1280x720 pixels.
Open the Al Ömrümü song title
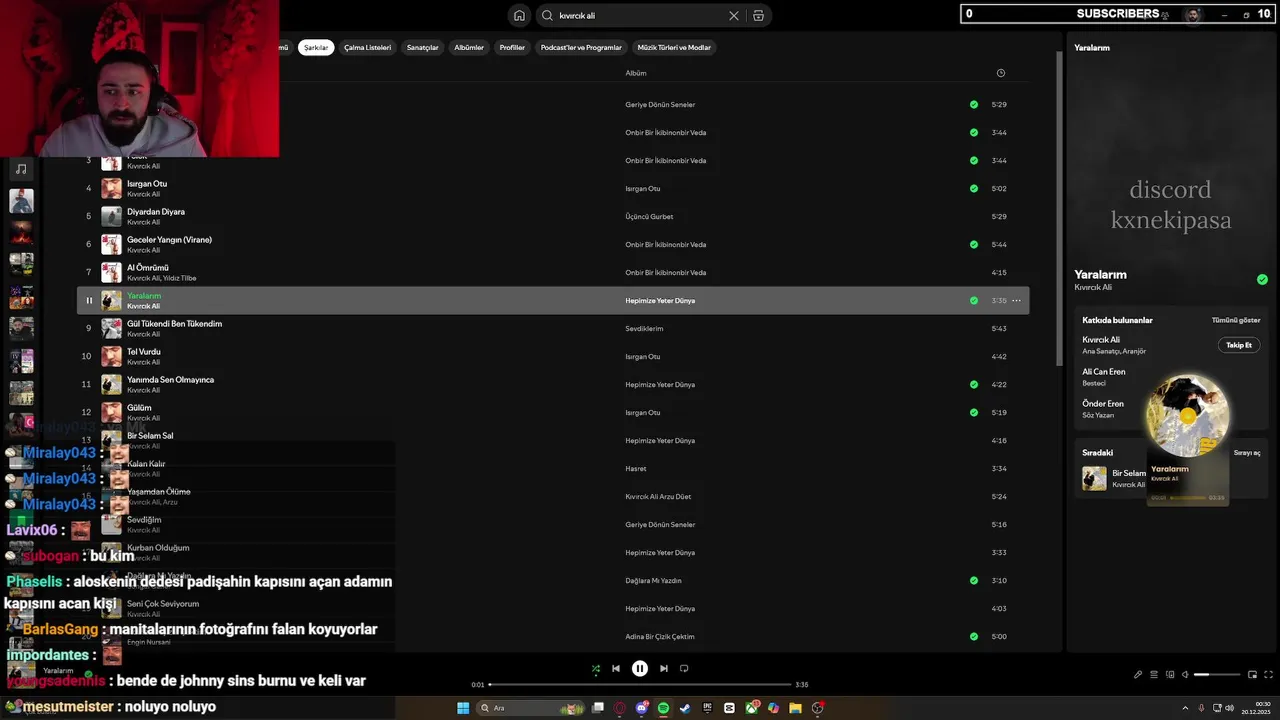click(x=148, y=268)
